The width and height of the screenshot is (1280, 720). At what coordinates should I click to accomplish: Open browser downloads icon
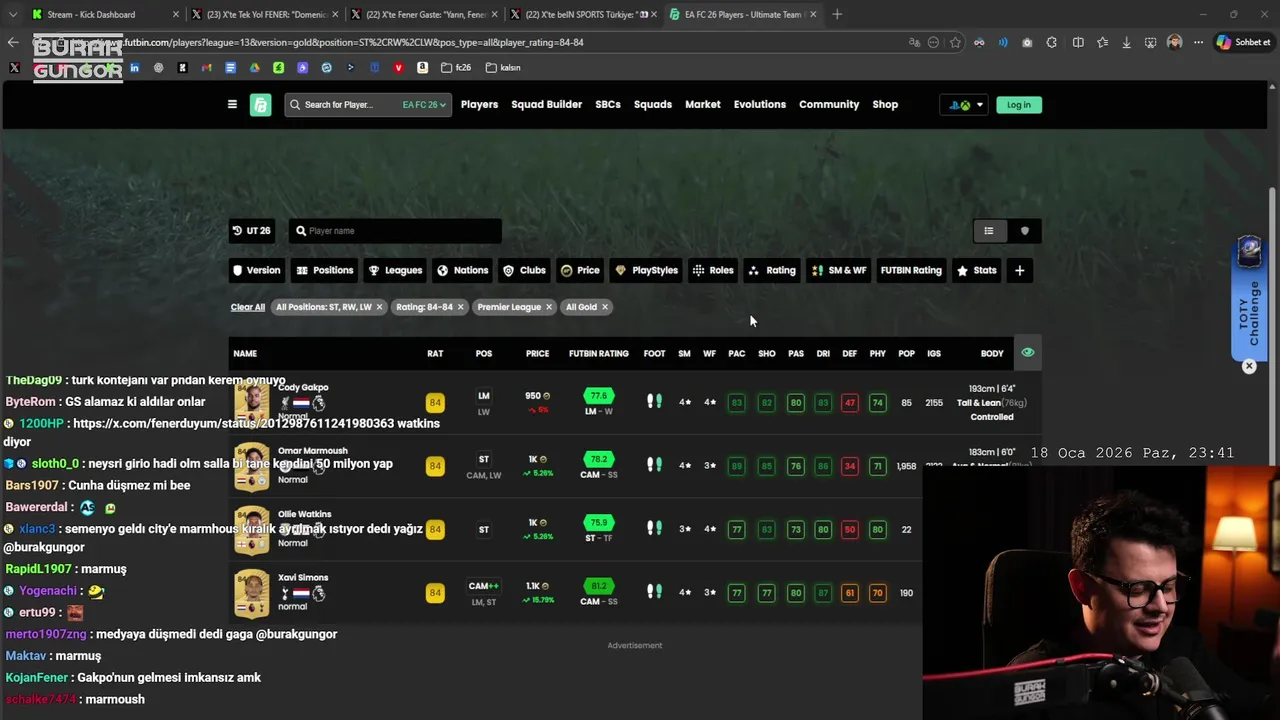pyautogui.click(x=1126, y=43)
